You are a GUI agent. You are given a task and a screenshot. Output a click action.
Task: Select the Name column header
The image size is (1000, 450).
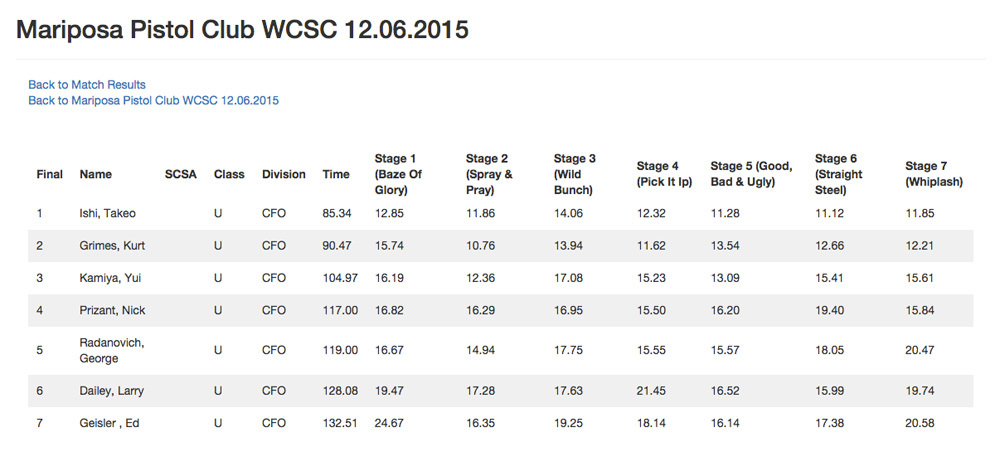[96, 174]
